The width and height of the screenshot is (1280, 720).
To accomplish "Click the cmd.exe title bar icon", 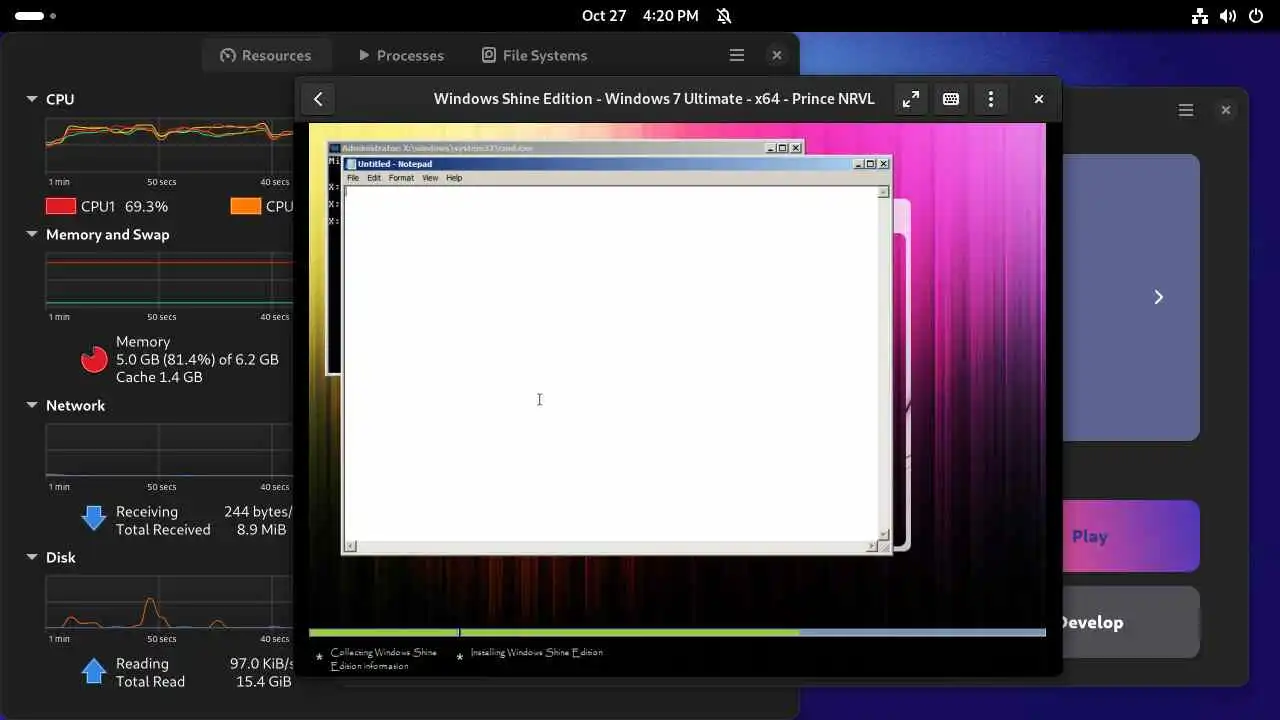I will point(335,148).
